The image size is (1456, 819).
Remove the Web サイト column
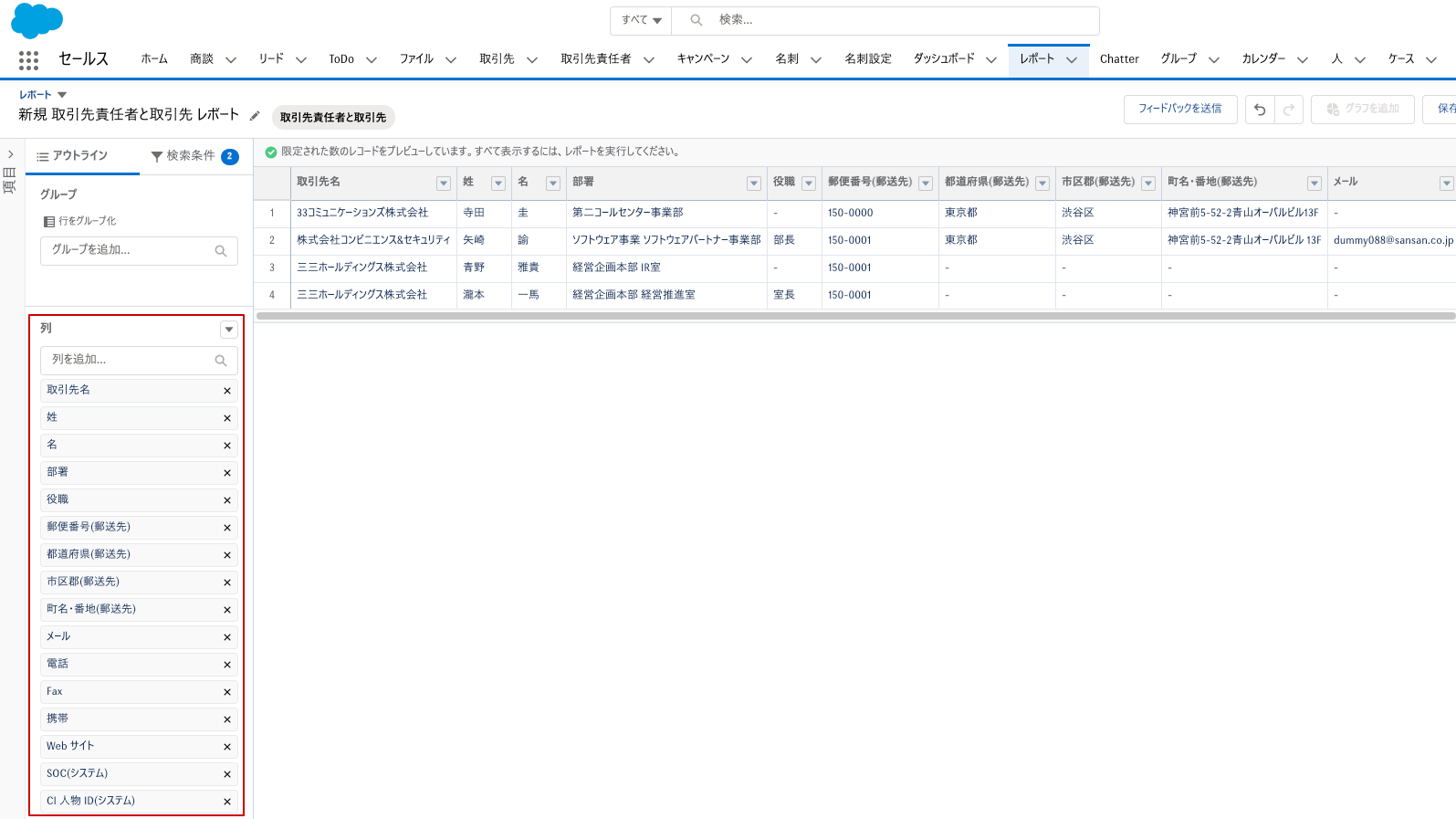227,747
